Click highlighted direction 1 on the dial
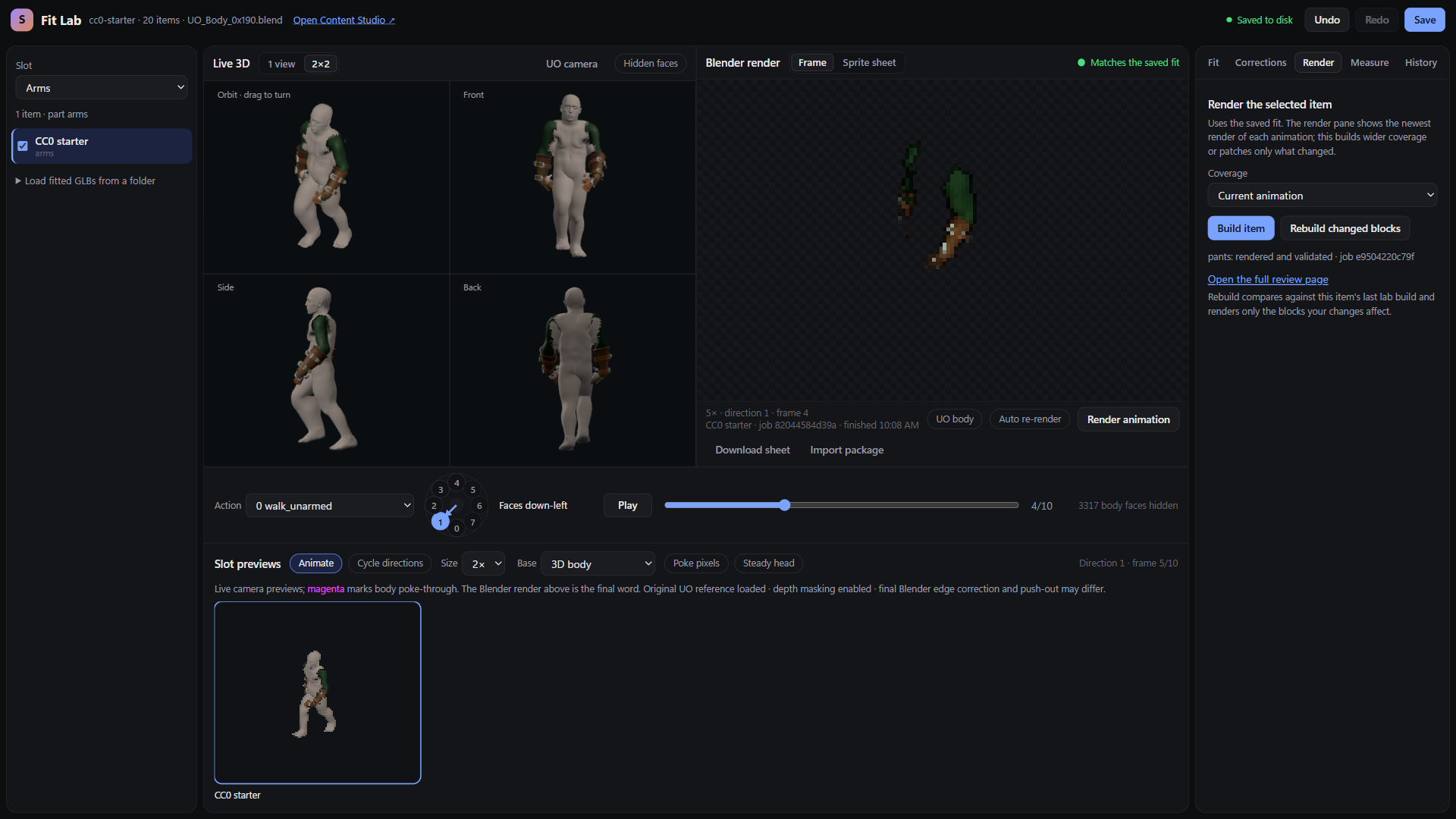The image size is (1456, 819). 441,522
